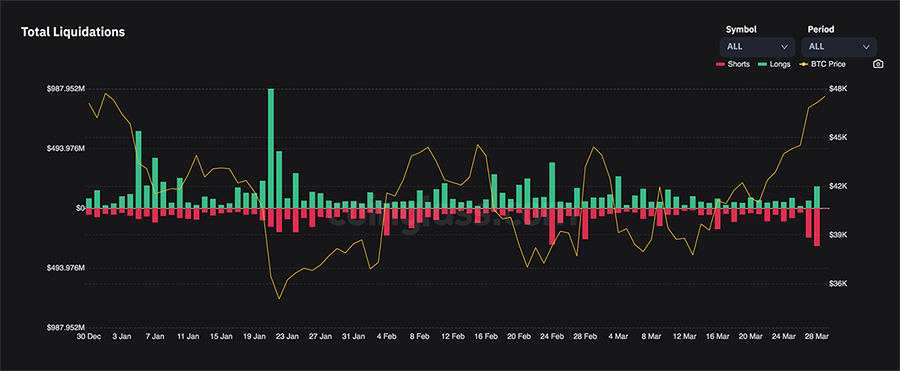The image size is (900, 371).
Task: Click the tallest green longs bar near 21 Jan
Action: pos(271,148)
